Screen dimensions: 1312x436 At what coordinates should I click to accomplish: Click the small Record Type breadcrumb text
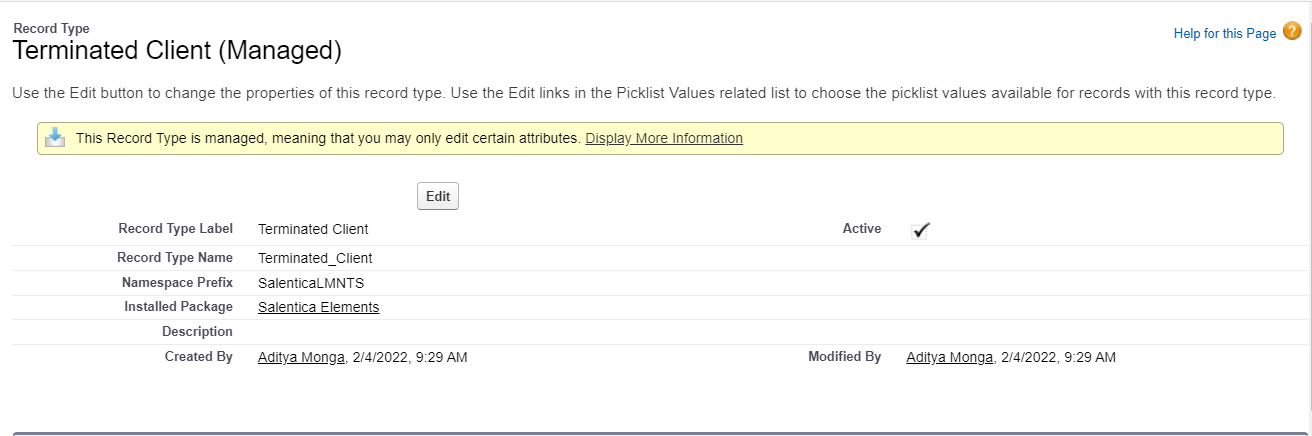pyautogui.click(x=51, y=29)
